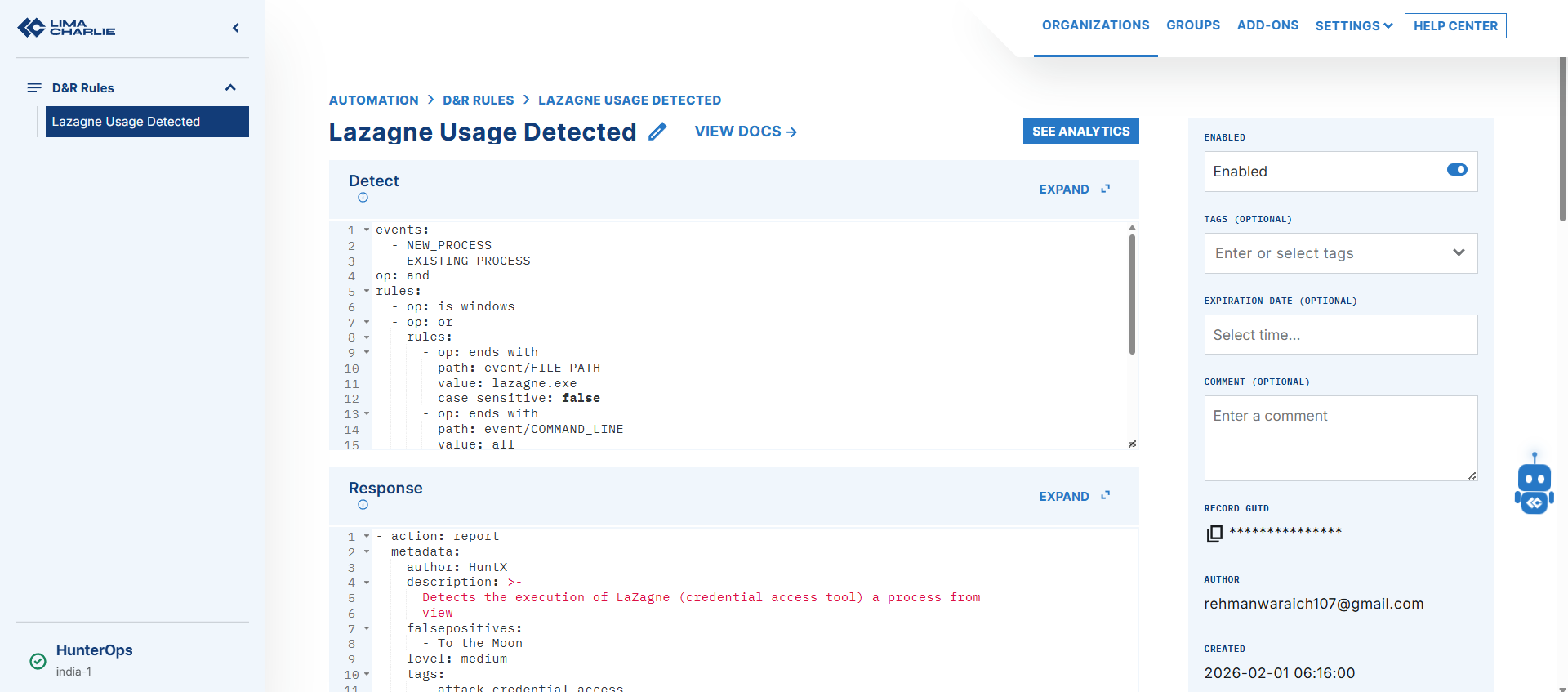Viewport: 1568px width, 692px height.
Task: Click the 'value: lazagne.exe' code line
Action: (x=507, y=383)
